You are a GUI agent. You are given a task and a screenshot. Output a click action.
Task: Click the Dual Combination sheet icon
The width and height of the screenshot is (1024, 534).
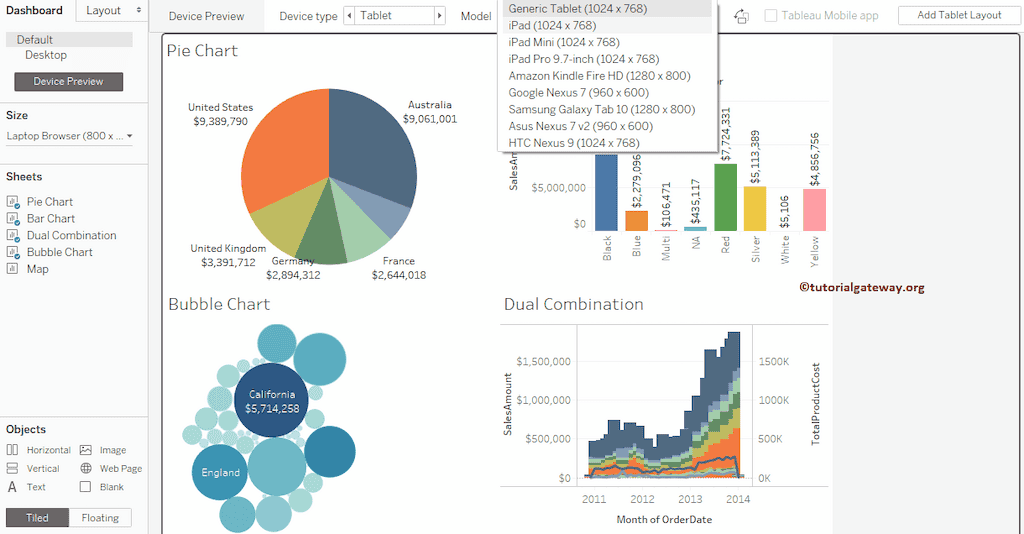click(x=12, y=236)
